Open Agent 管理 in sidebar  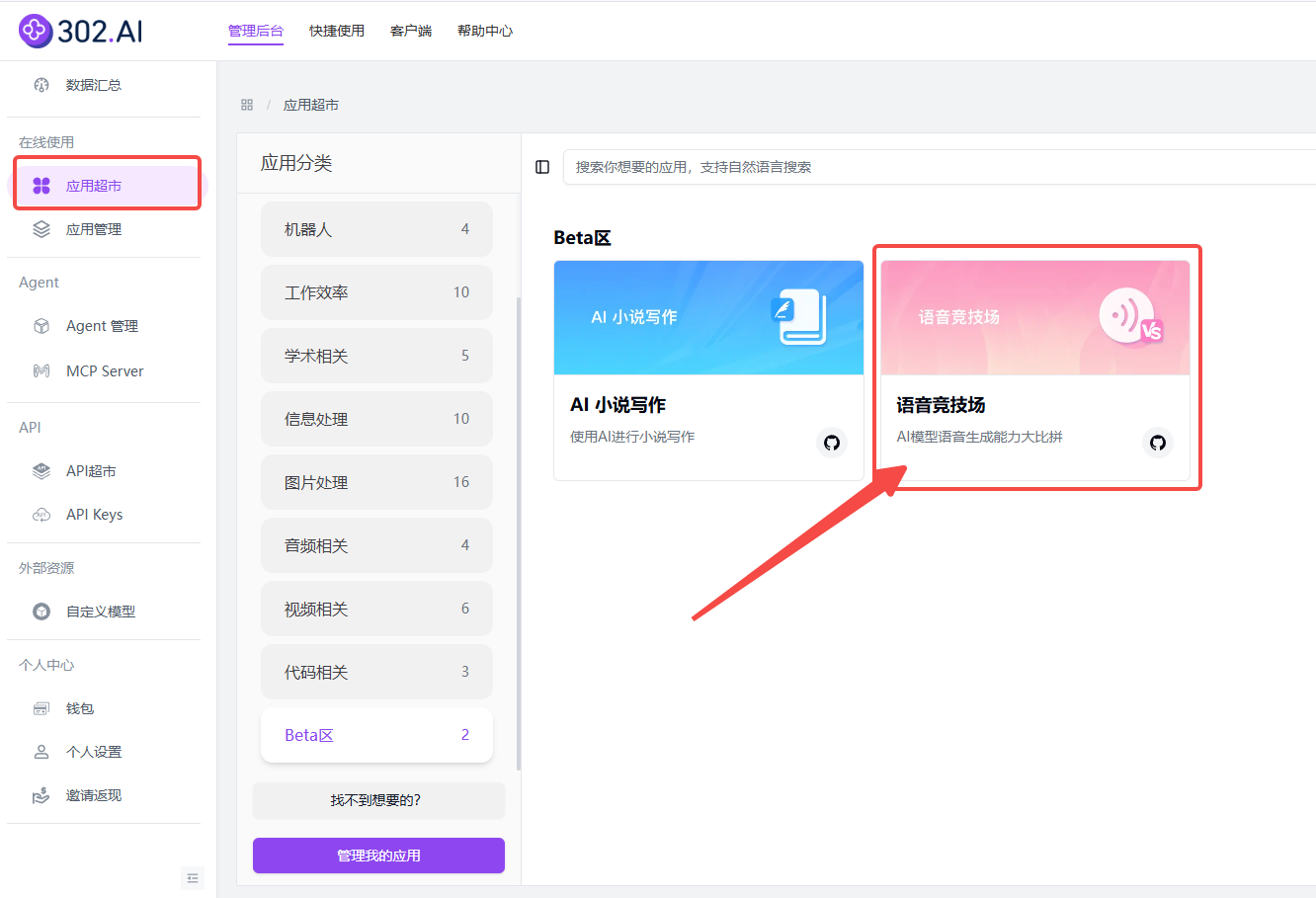pyautogui.click(x=104, y=326)
